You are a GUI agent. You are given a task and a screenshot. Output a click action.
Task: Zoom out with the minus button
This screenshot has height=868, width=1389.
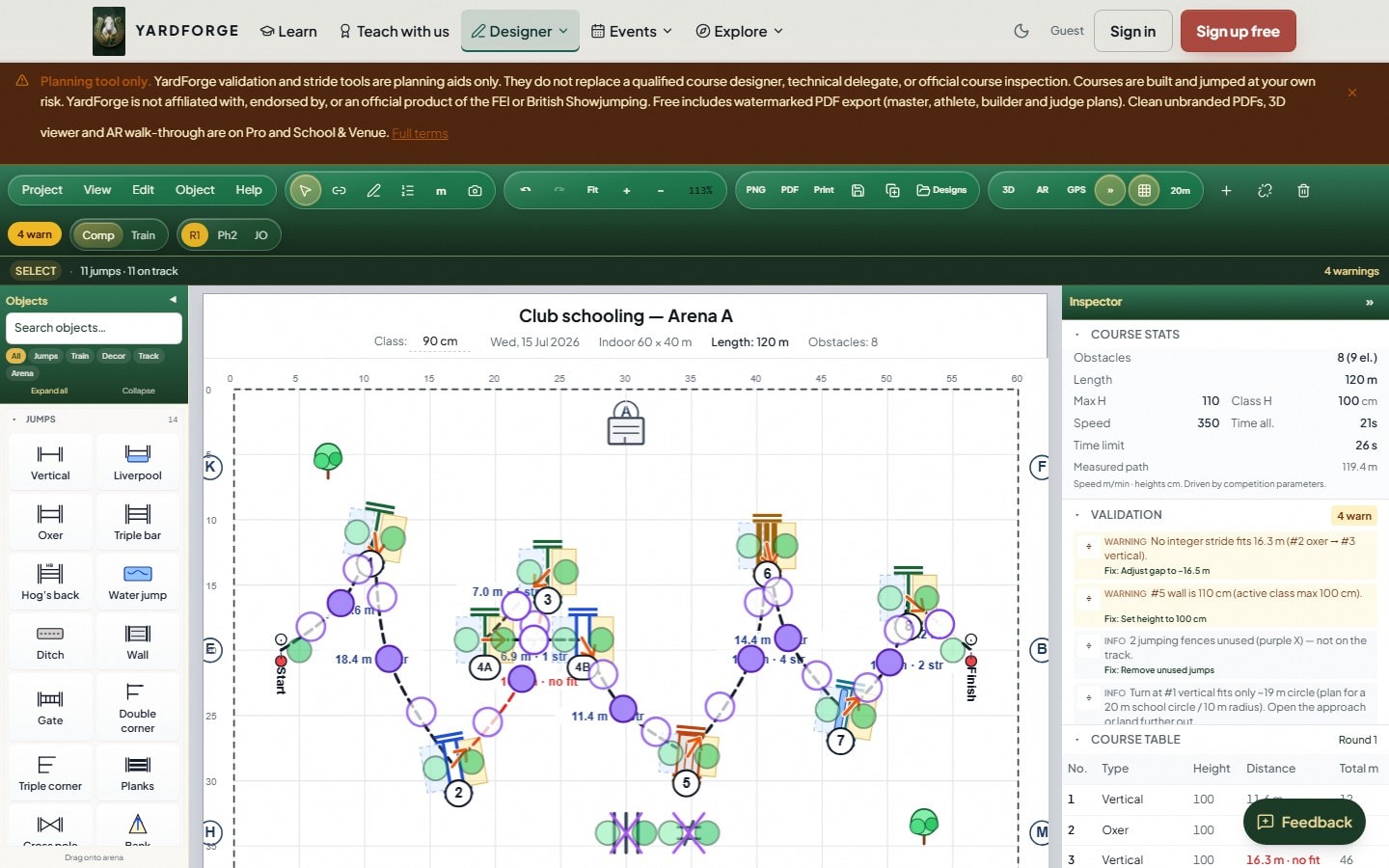[660, 190]
